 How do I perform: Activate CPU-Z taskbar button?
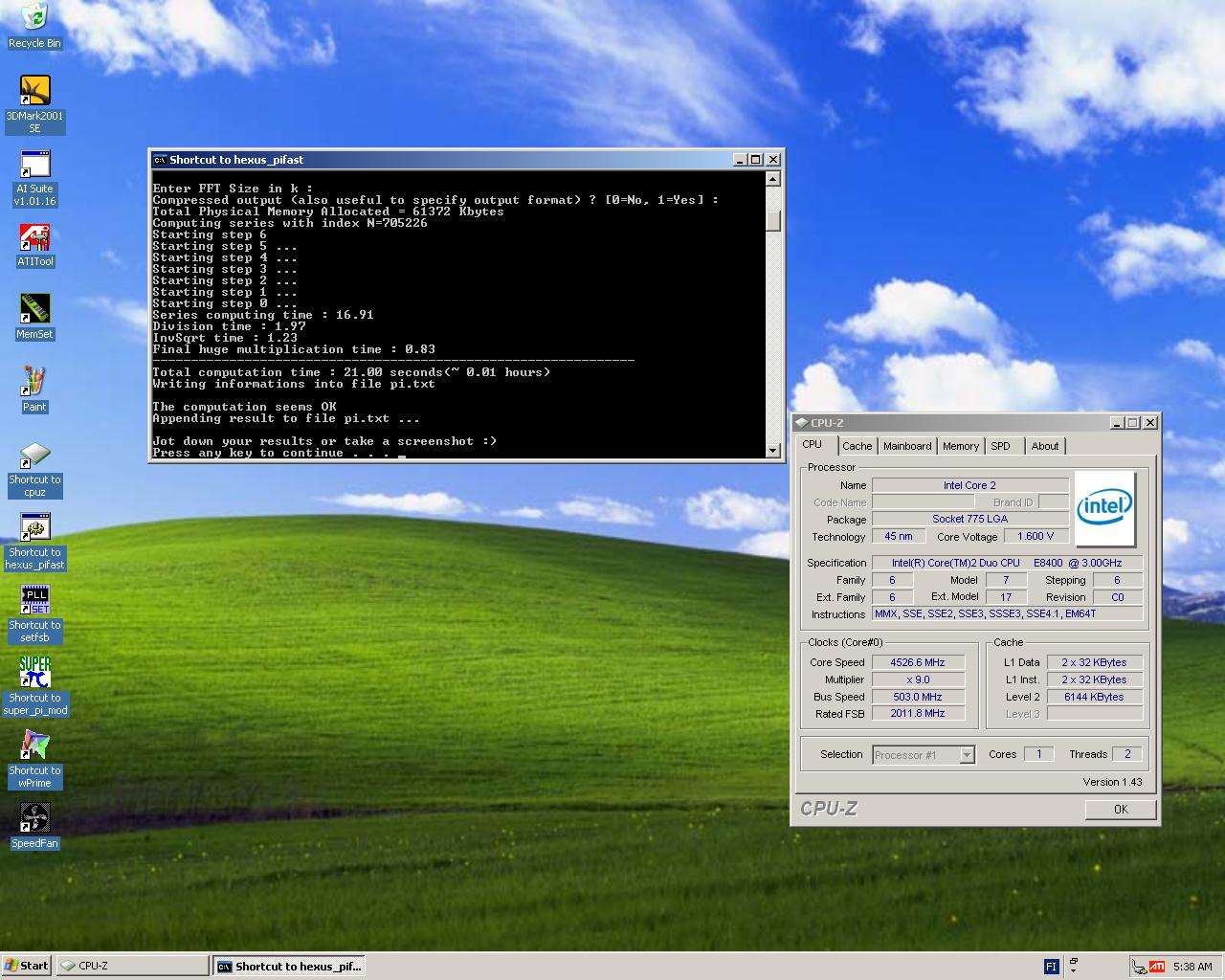pos(132,966)
